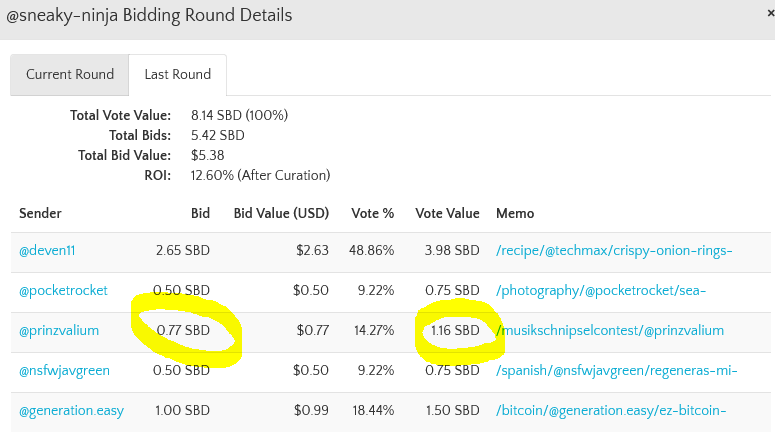Open the bitcoin ez-bitcoin memo link
This screenshot has height=445, width=775.
tap(610, 410)
